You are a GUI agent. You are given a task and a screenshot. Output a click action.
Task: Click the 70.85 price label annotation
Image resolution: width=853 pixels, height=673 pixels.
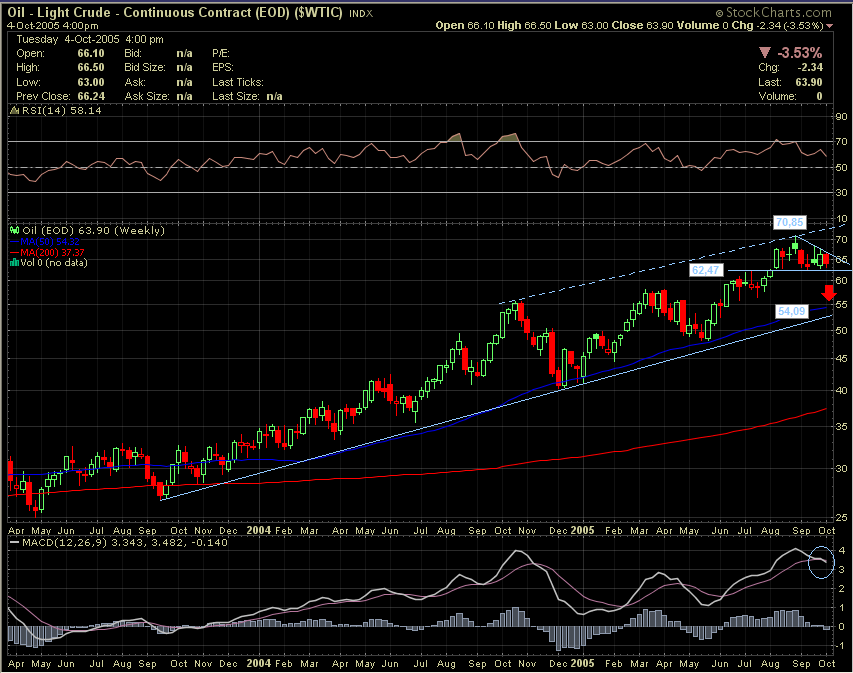coord(789,222)
